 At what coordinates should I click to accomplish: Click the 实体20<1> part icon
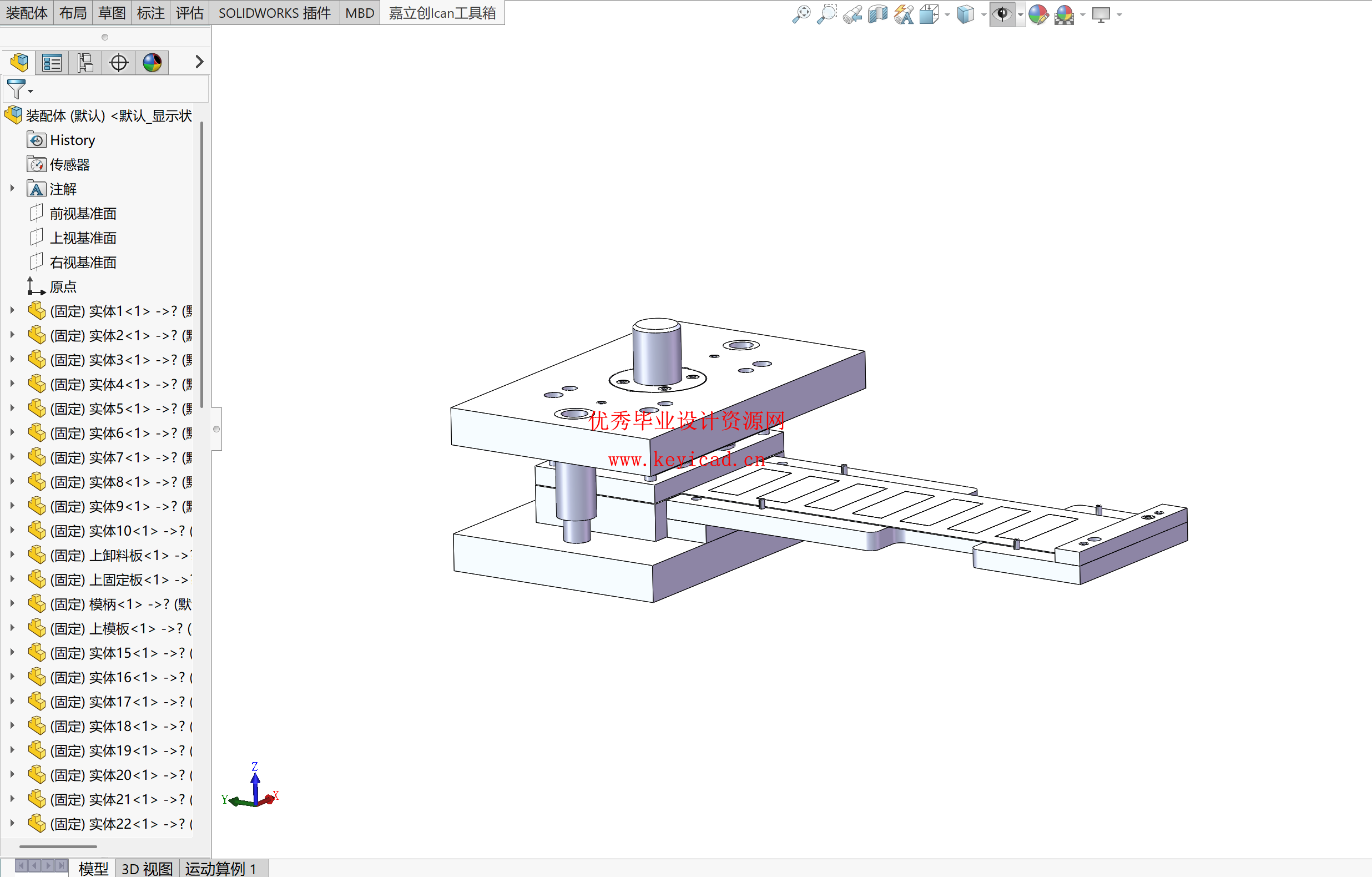coord(37,774)
